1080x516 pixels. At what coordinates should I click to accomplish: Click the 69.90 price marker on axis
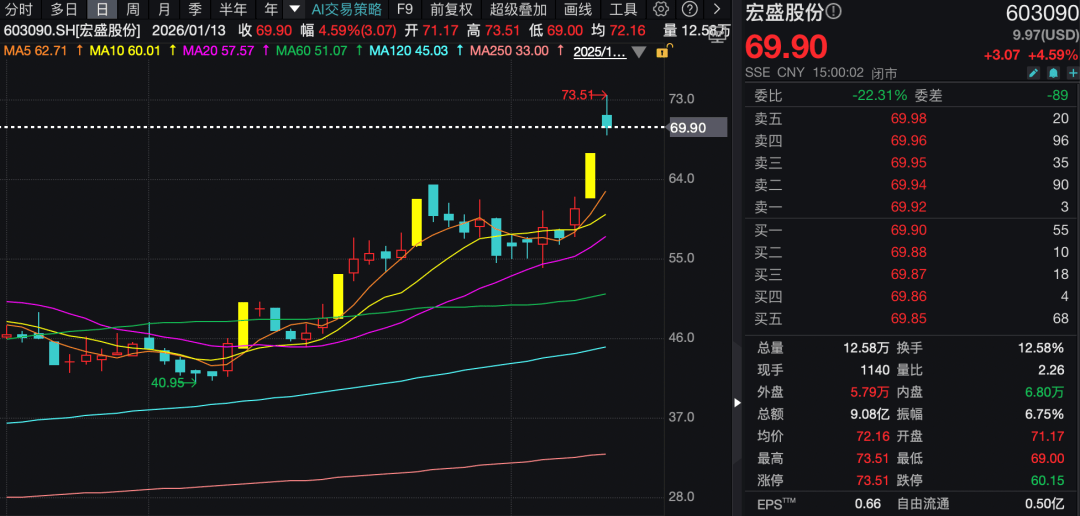689,128
